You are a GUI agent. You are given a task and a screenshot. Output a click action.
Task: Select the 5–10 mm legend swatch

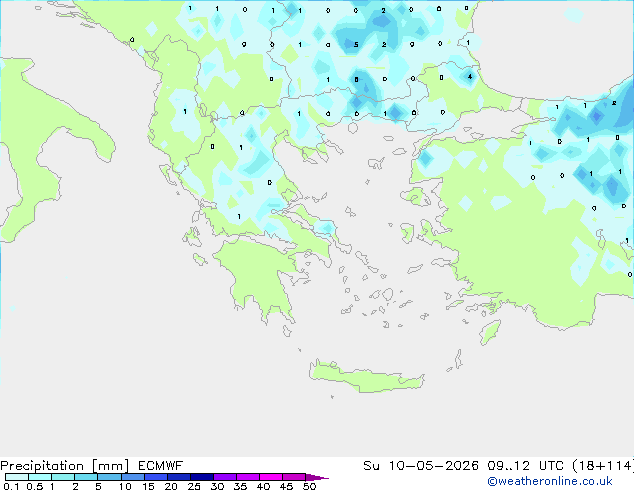click(x=109, y=477)
